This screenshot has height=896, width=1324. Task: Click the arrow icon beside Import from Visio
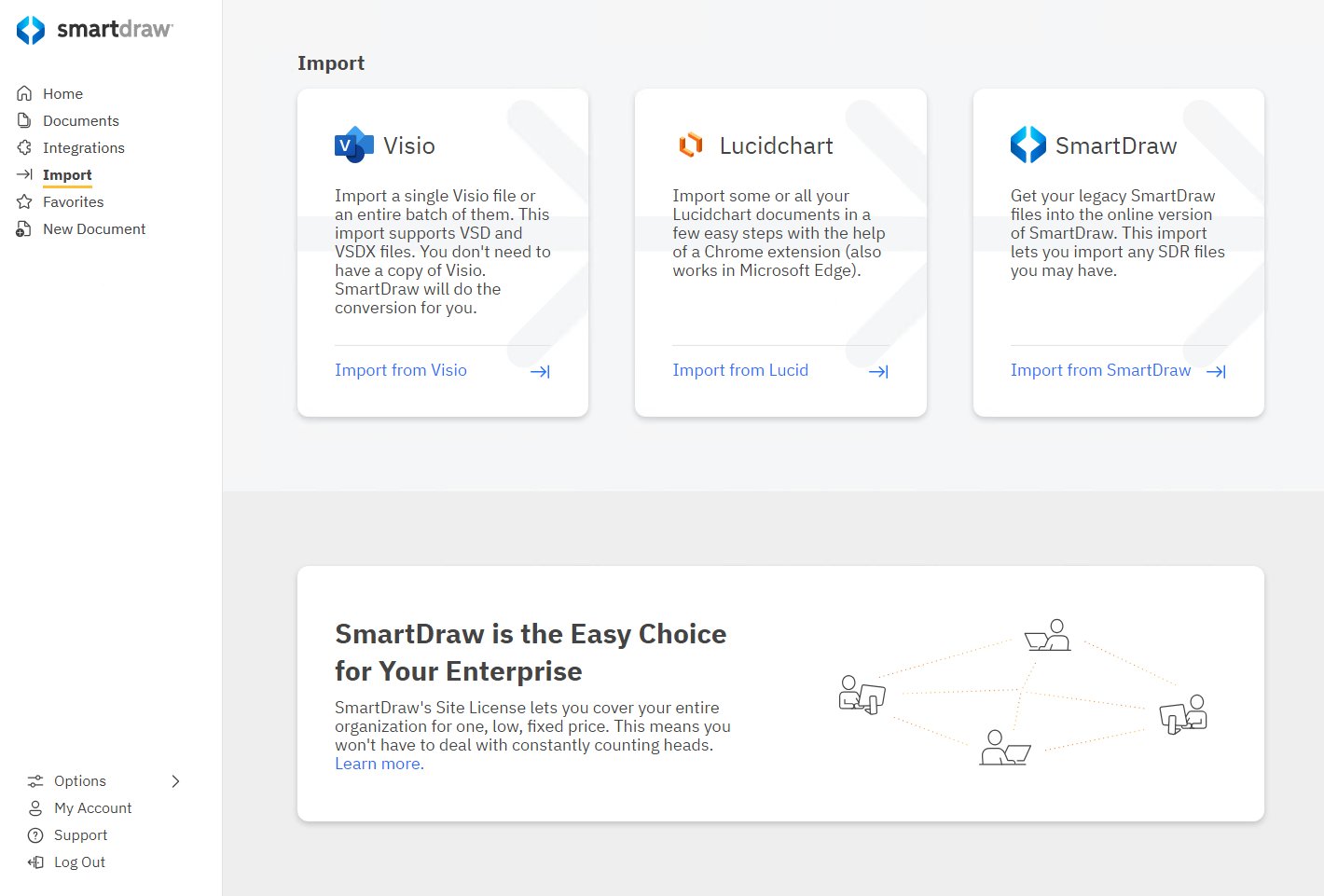click(539, 370)
